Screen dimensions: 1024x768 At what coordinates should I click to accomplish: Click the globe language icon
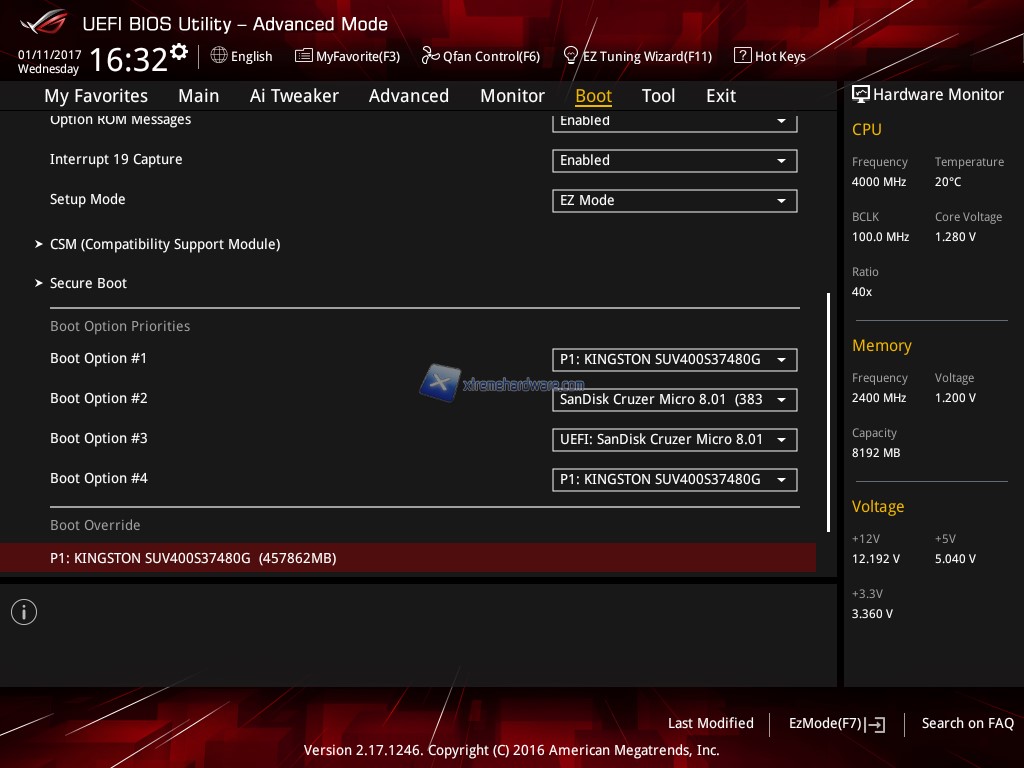(x=219, y=56)
